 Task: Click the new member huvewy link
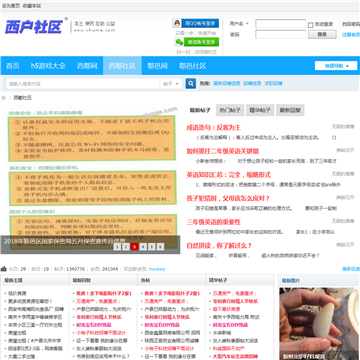[x=157, y=269]
